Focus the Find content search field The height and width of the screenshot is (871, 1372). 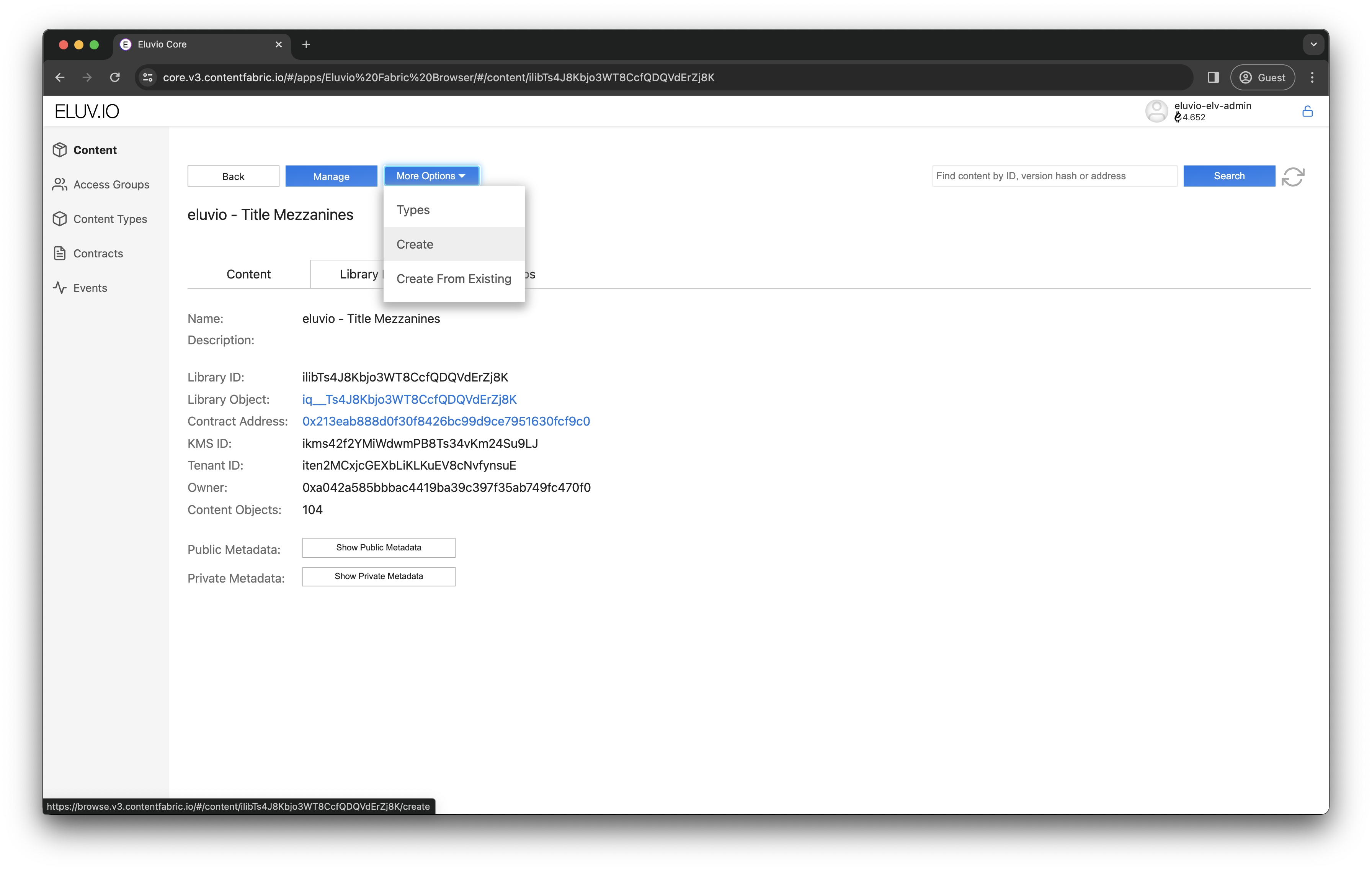coord(1055,175)
